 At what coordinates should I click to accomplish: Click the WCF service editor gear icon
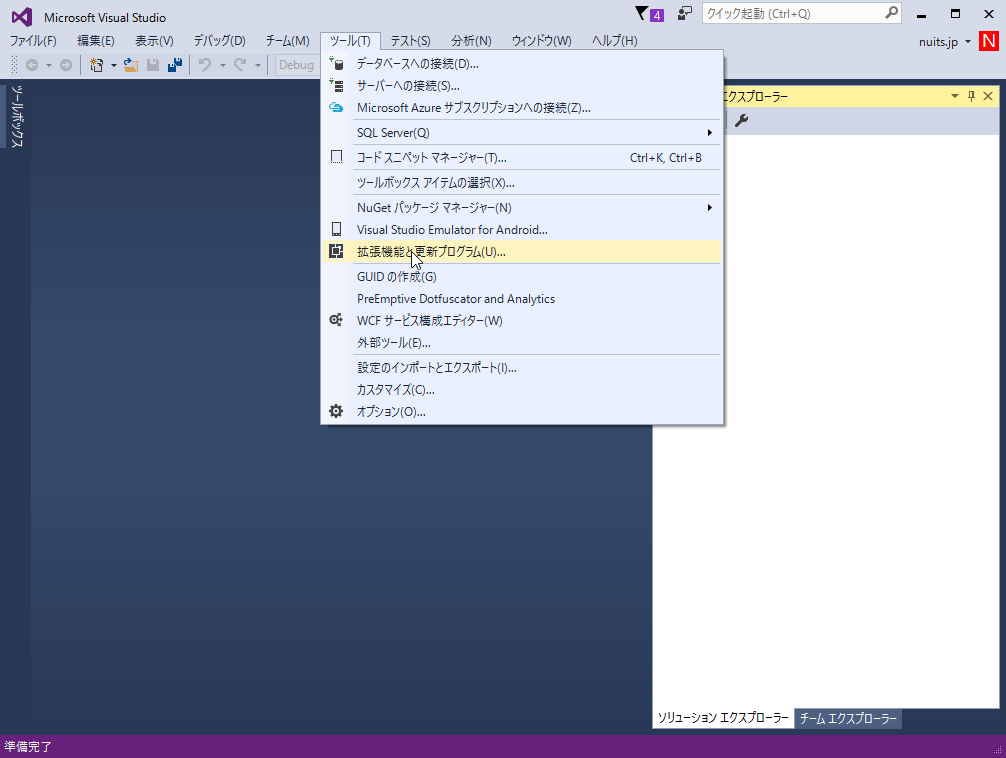coord(336,320)
